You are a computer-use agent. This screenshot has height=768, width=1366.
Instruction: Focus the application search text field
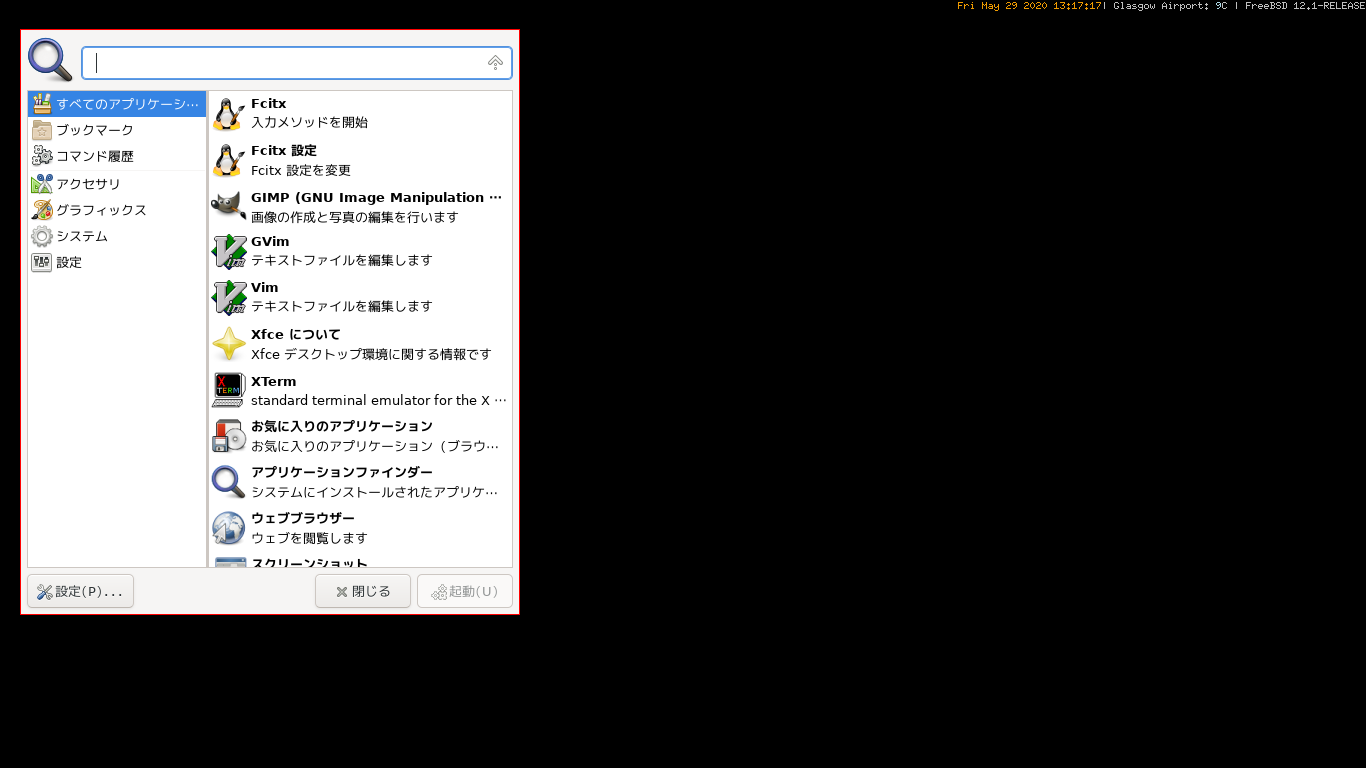tap(297, 63)
